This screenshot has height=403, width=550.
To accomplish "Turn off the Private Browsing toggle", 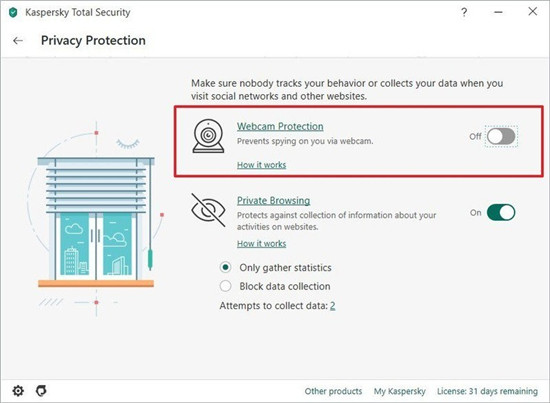I will pyautogui.click(x=501, y=213).
